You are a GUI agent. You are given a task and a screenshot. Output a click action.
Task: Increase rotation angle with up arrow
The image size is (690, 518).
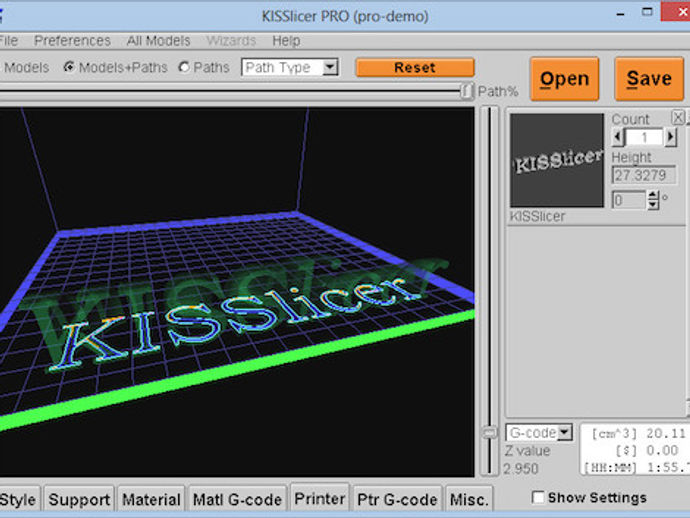[653, 195]
